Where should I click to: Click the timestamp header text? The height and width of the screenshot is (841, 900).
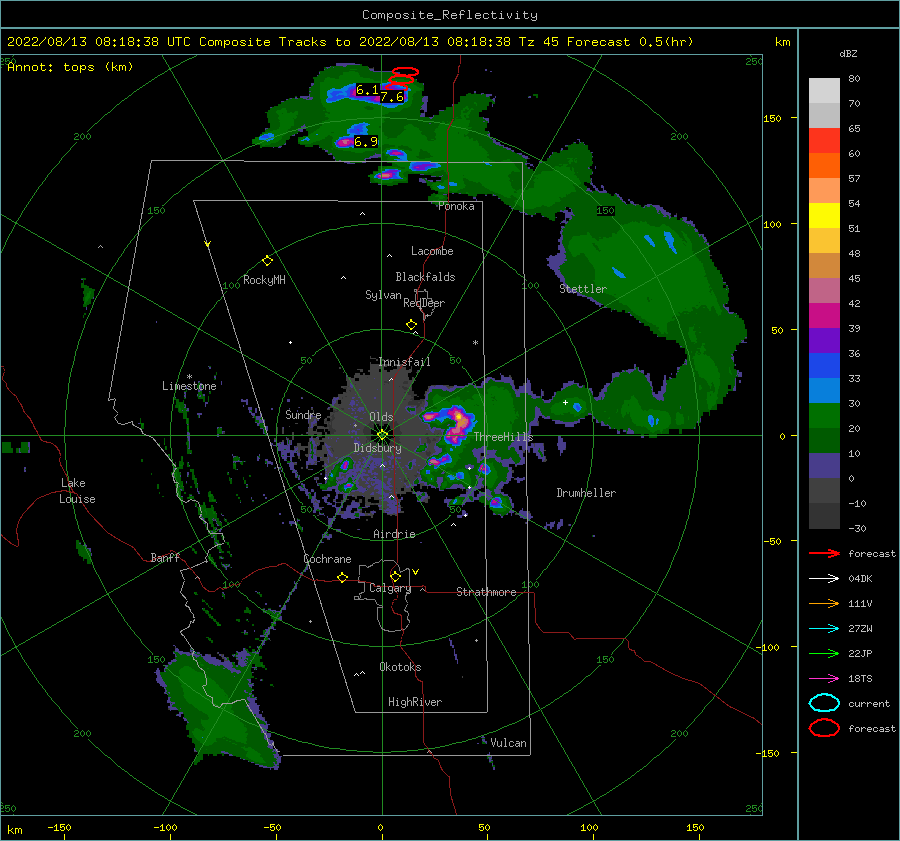[x=350, y=42]
